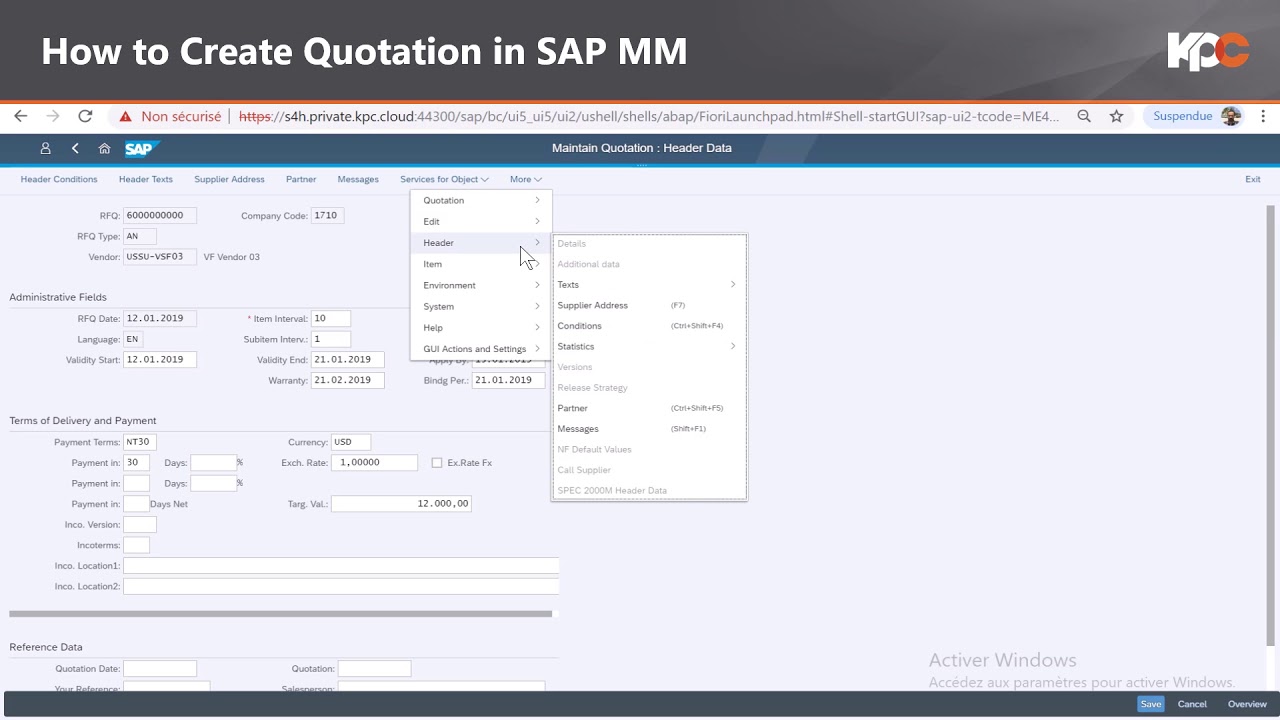Viewport: 1280px width, 720px height.
Task: Click the Validity Start date field
Action: pyautogui.click(x=160, y=360)
